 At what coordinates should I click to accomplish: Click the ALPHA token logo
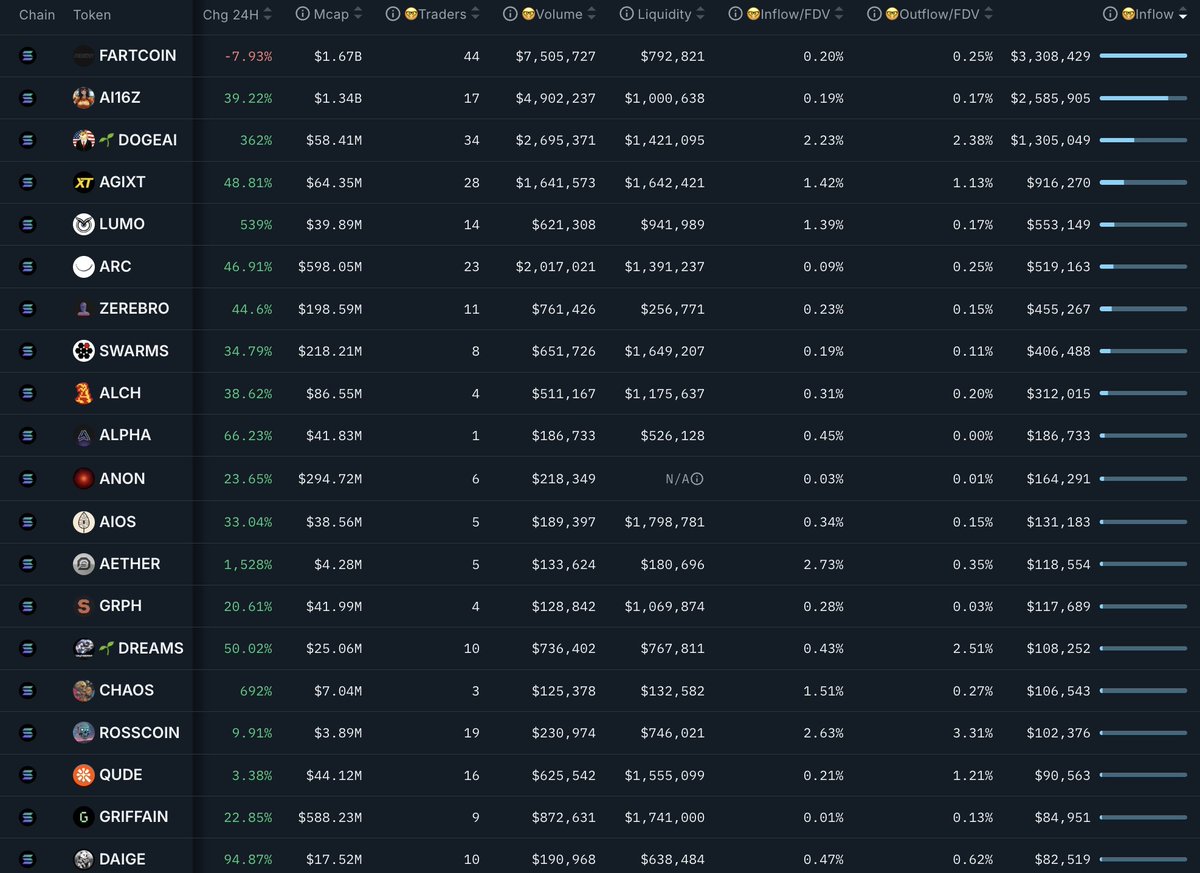(x=84, y=436)
